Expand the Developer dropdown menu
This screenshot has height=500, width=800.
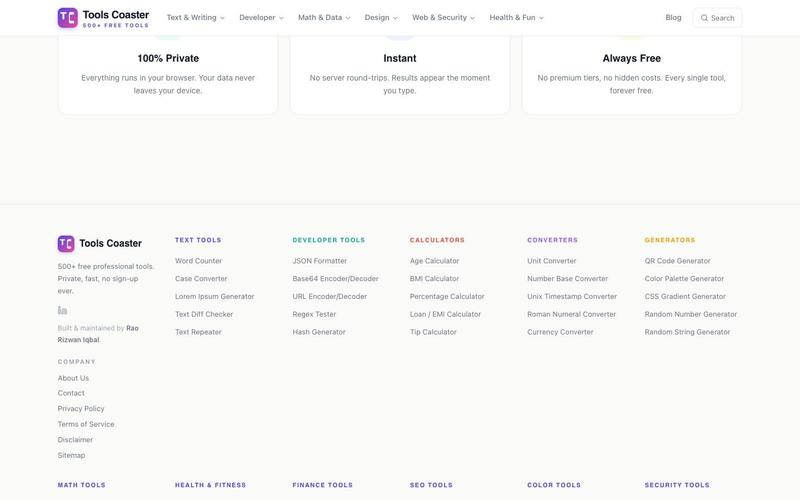pos(261,17)
